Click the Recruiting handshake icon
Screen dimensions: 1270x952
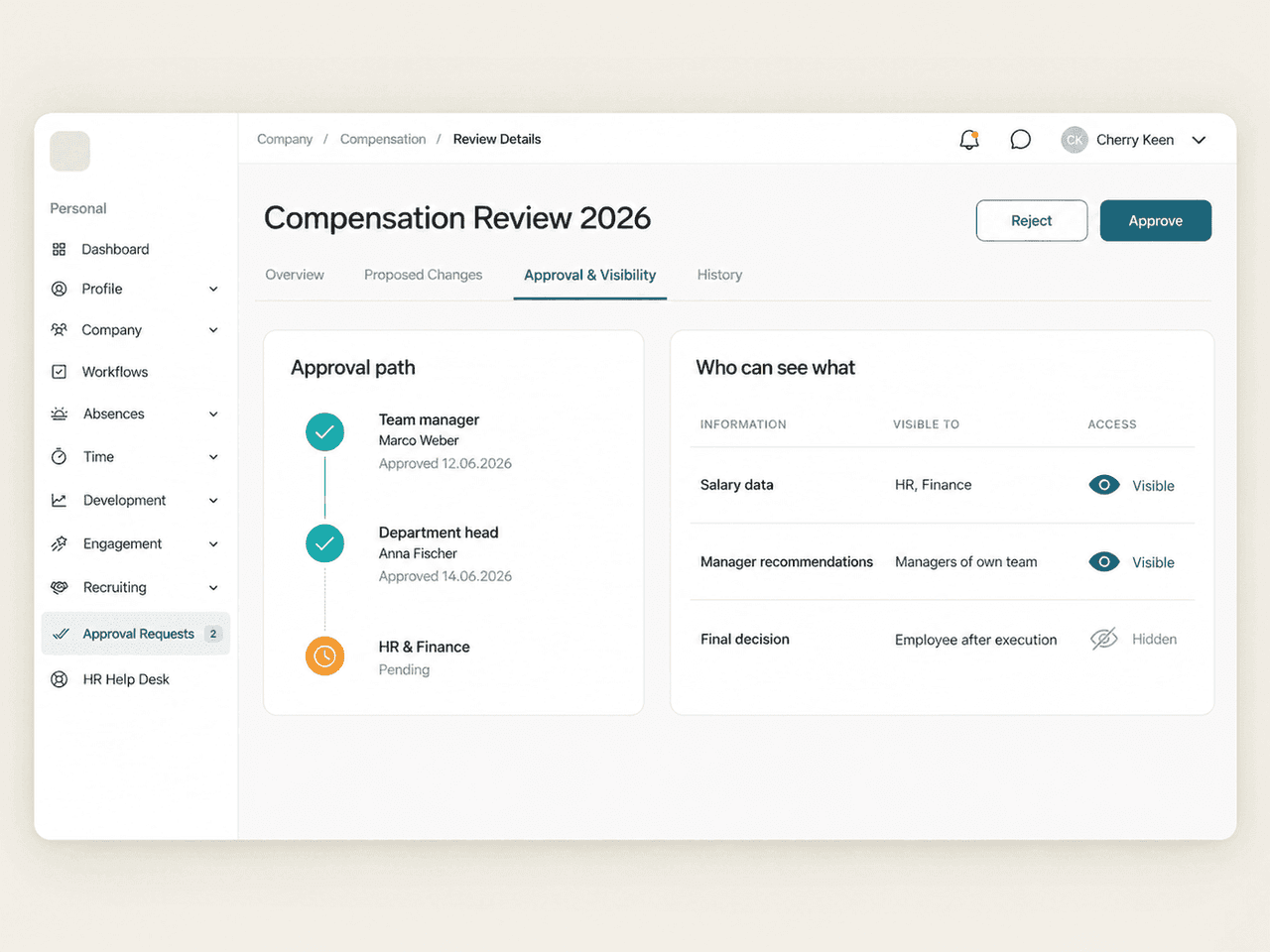point(60,587)
